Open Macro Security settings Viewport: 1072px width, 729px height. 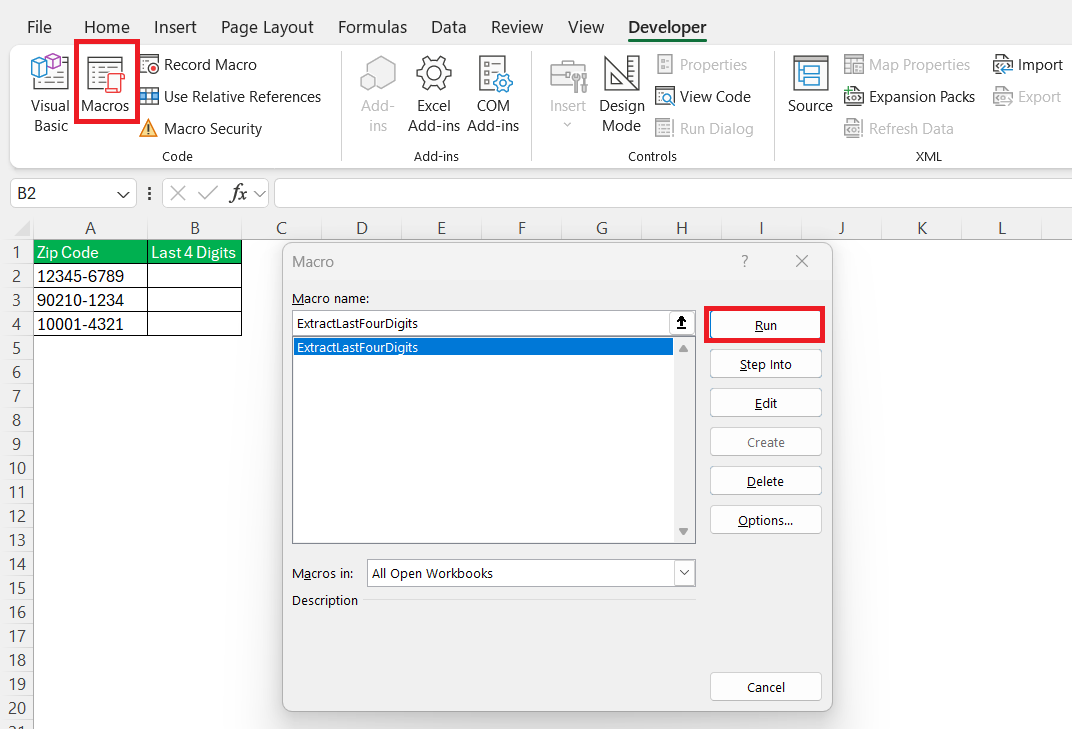pyautogui.click(x=201, y=129)
